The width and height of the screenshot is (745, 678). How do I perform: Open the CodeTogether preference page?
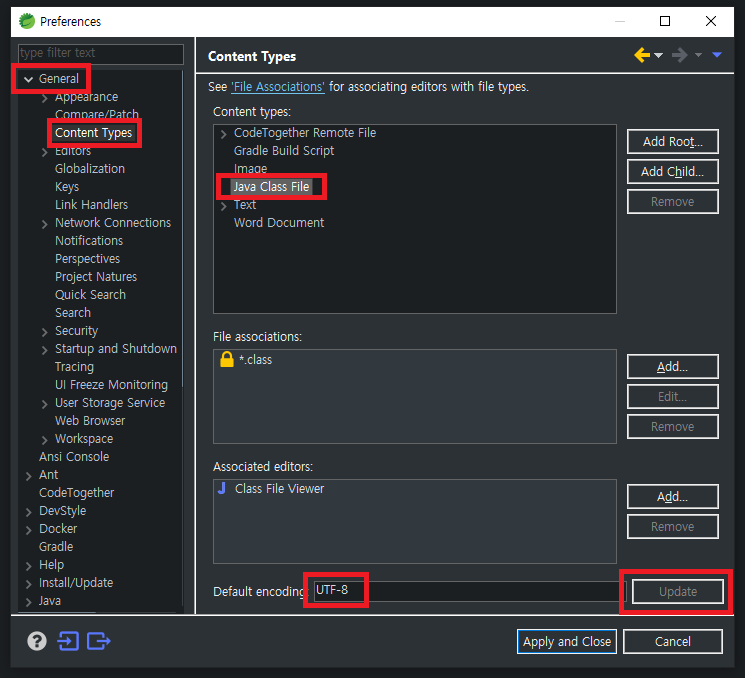[76, 493]
